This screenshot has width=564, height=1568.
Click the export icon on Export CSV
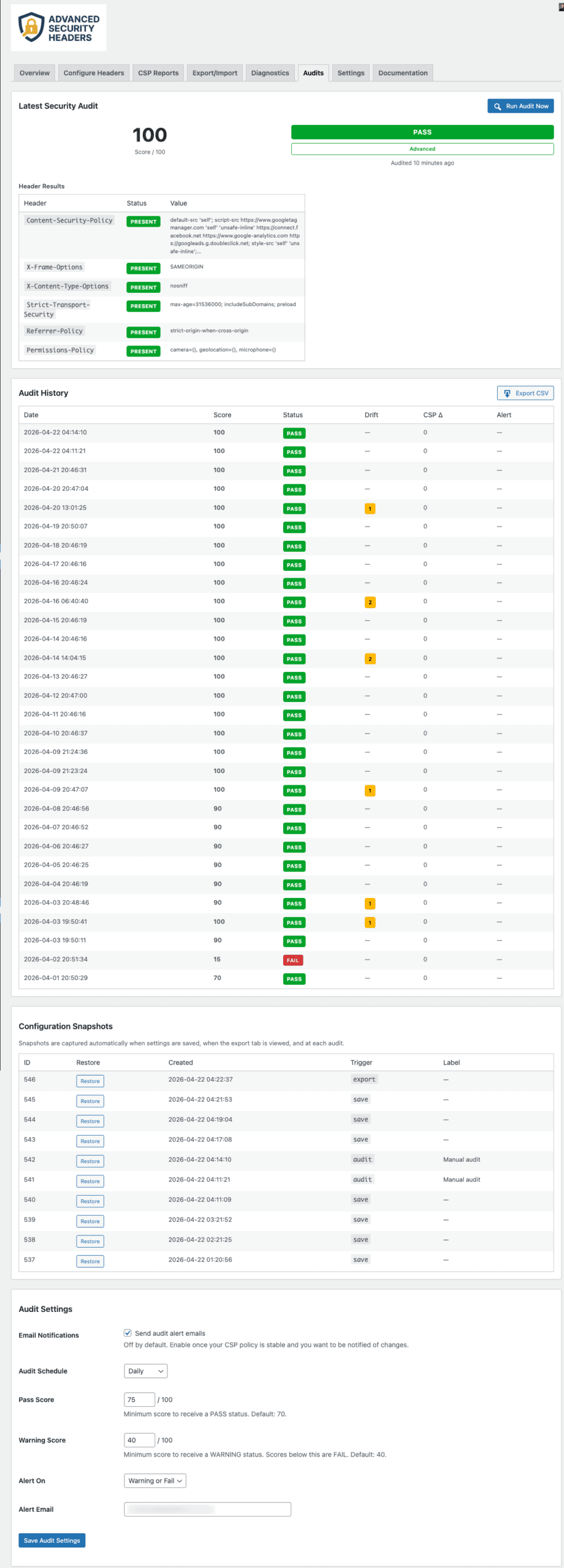coord(507,393)
